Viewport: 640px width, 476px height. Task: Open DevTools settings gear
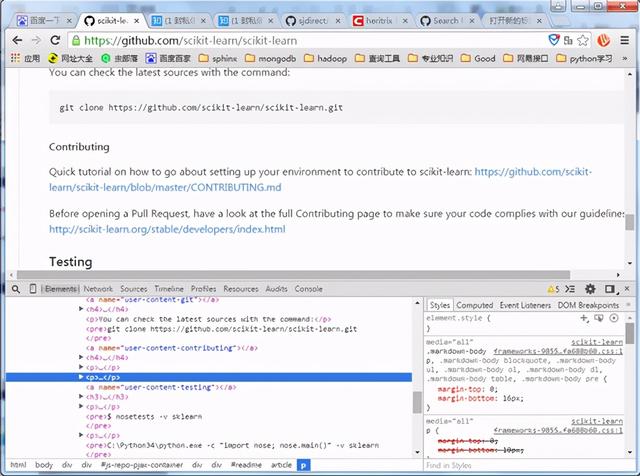coord(590,289)
